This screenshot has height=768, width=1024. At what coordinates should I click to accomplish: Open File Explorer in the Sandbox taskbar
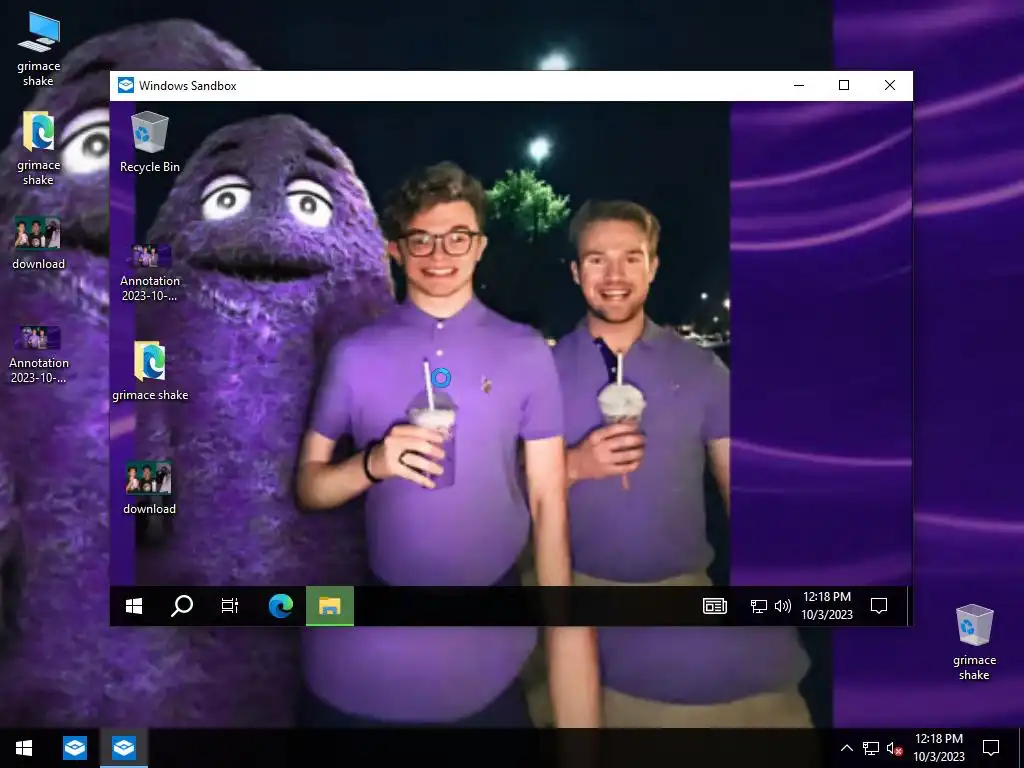tap(330, 606)
